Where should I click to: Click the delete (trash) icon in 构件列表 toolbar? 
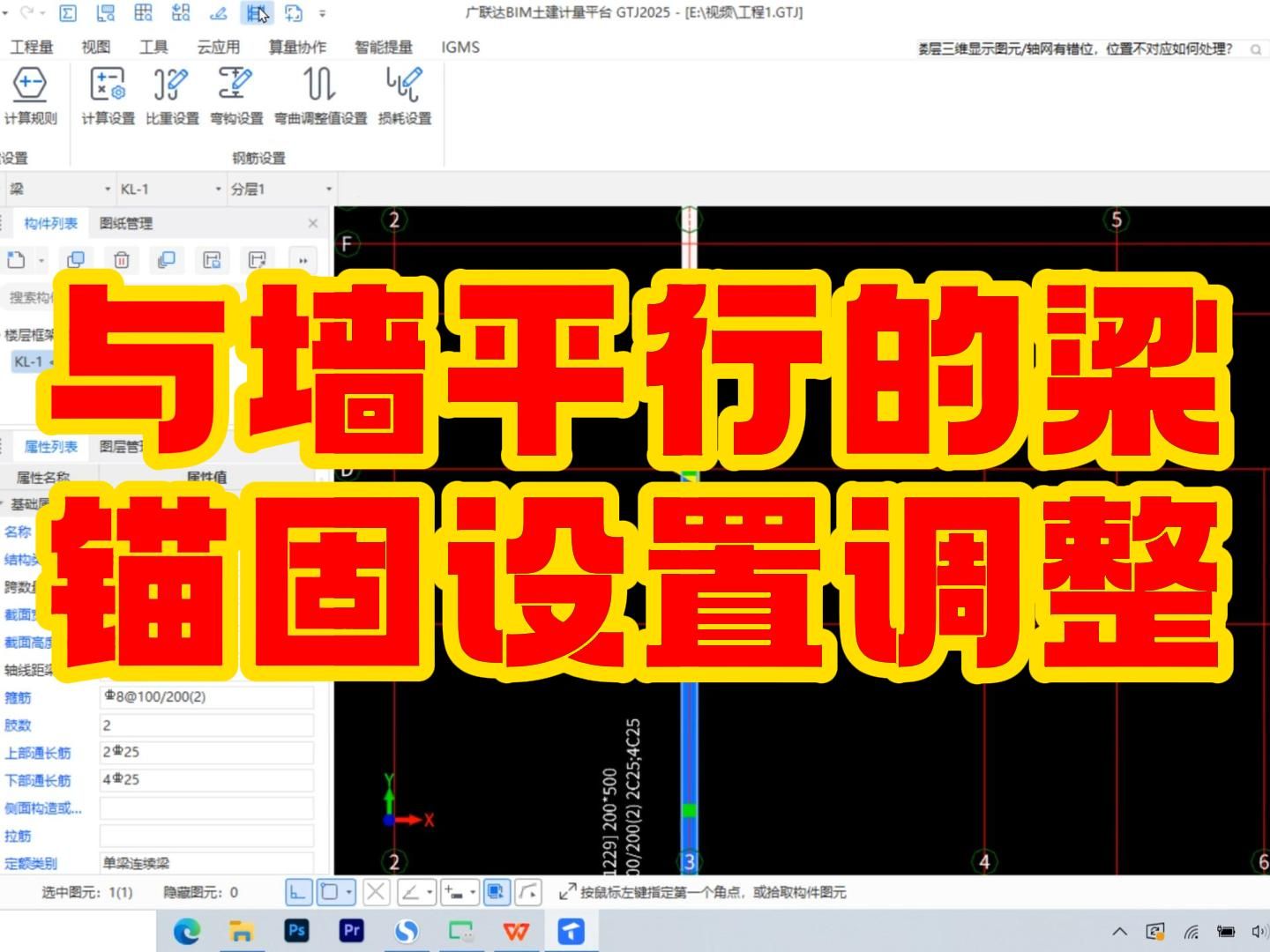(122, 260)
